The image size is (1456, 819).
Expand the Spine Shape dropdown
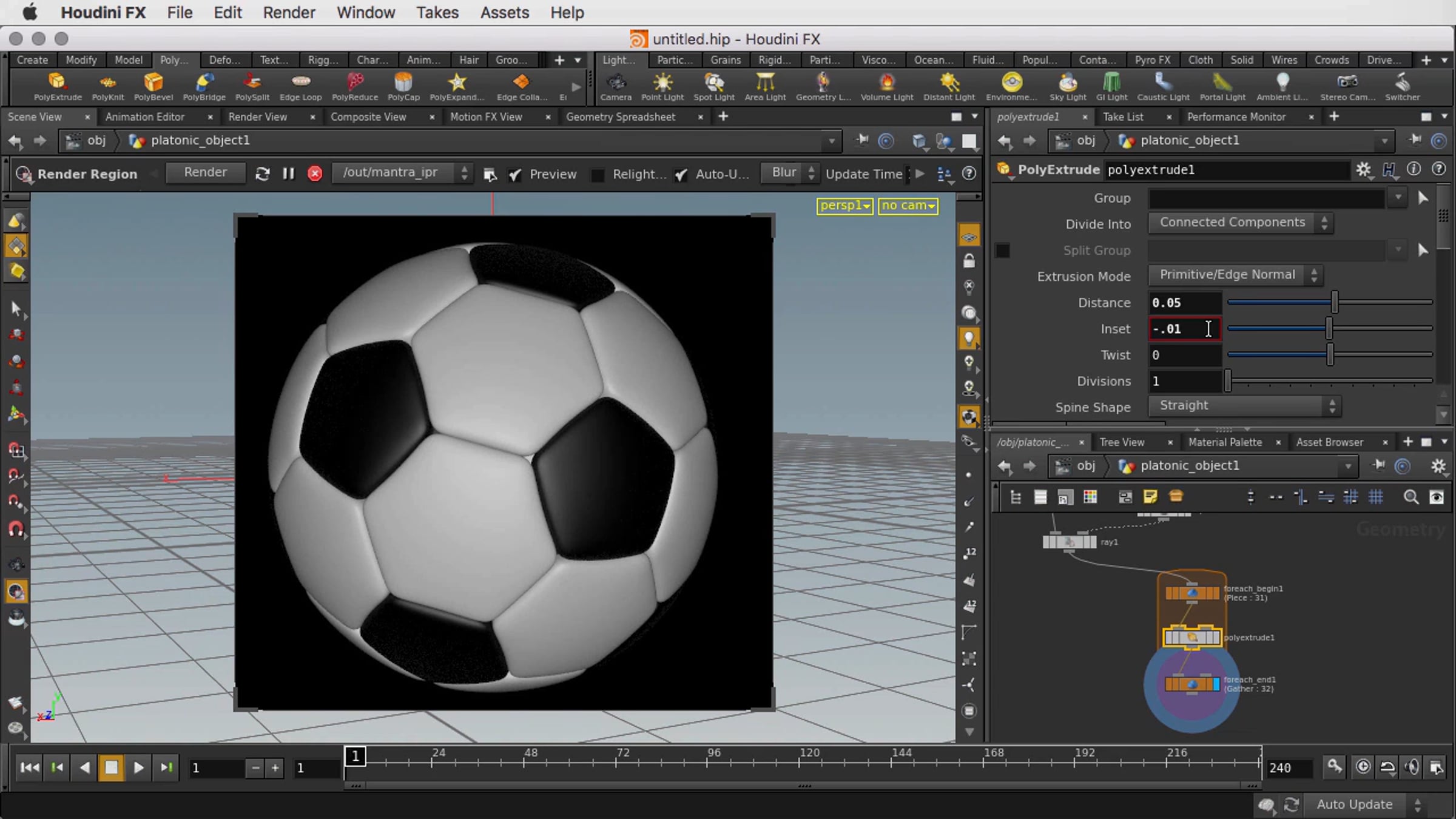pos(1245,406)
